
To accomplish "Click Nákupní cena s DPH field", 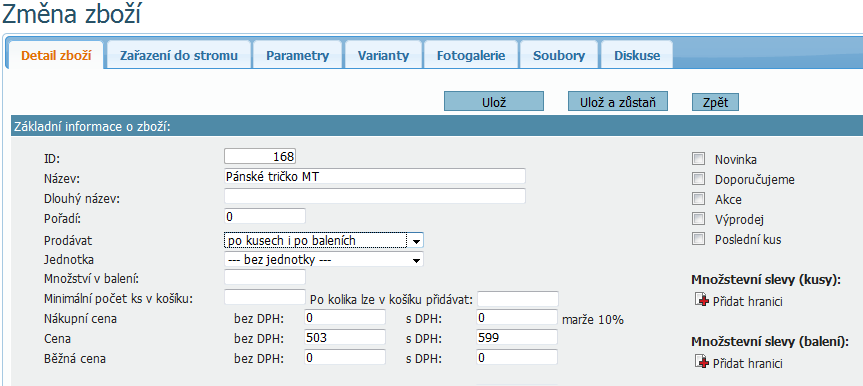I will pyautogui.click(x=517, y=317).
